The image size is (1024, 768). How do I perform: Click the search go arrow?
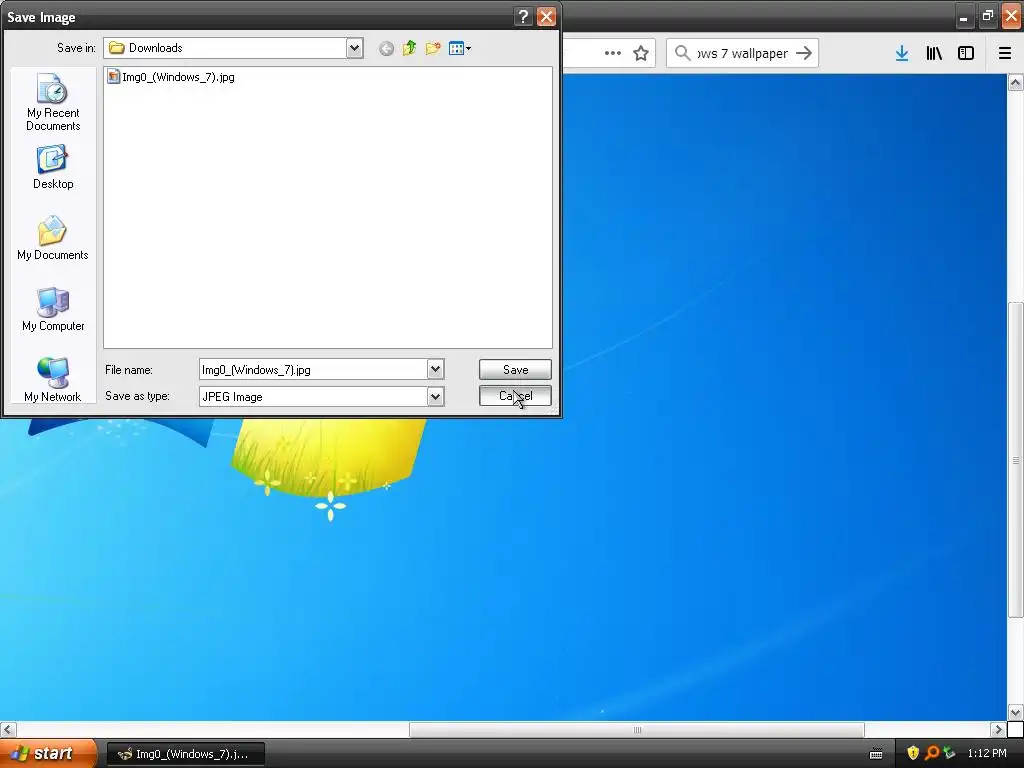(804, 53)
